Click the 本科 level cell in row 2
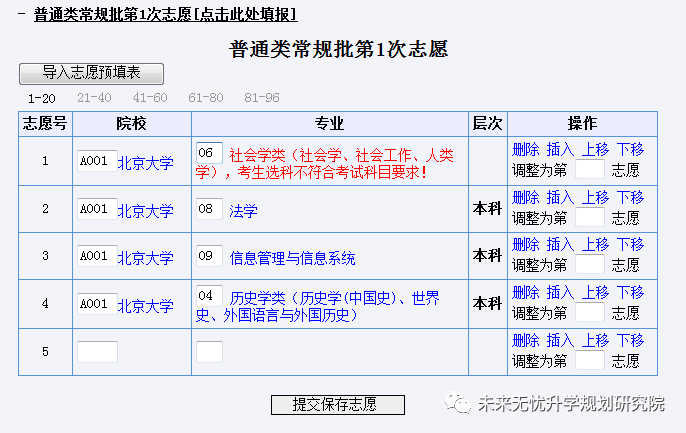The image size is (686, 433). 487,209
